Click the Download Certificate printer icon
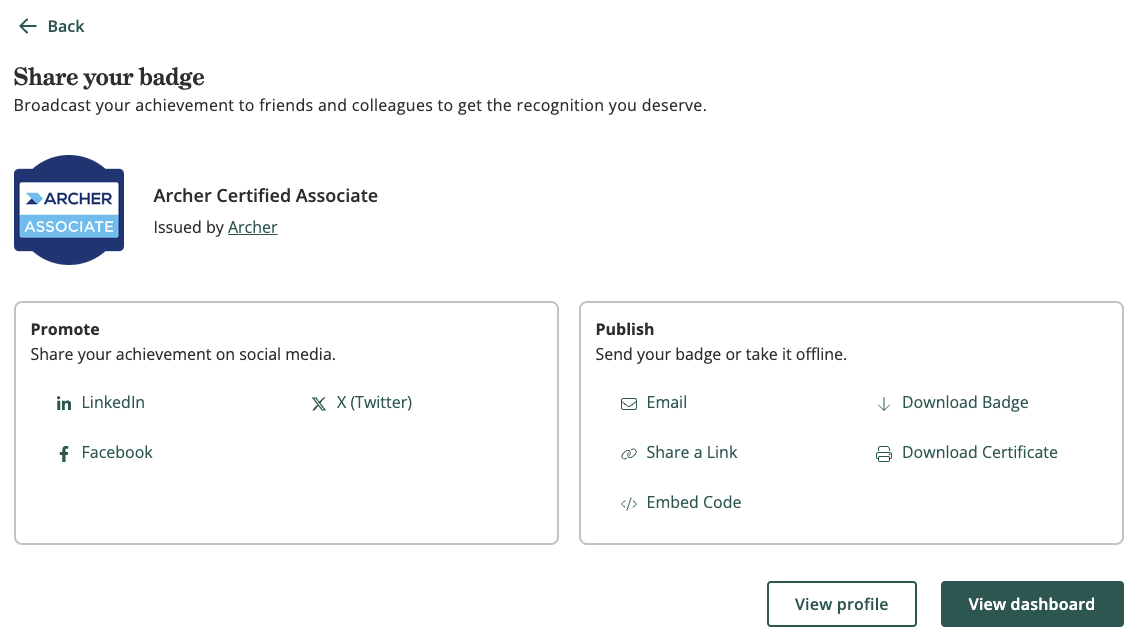 (884, 454)
